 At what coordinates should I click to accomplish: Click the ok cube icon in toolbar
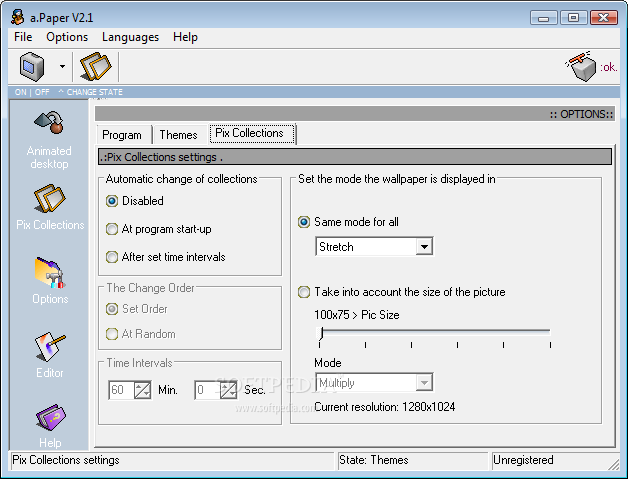coord(580,66)
